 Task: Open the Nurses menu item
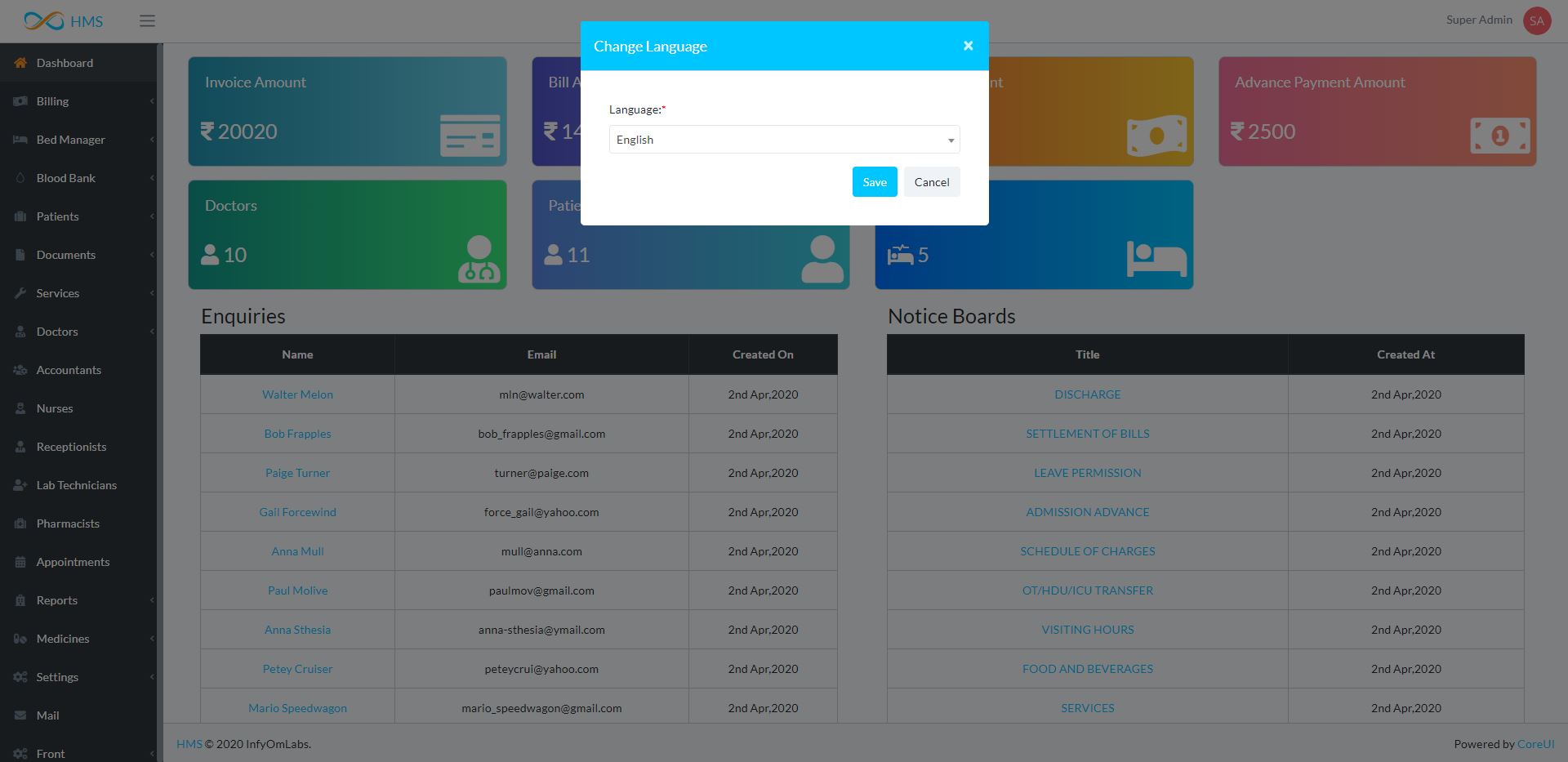pyautogui.click(x=55, y=408)
